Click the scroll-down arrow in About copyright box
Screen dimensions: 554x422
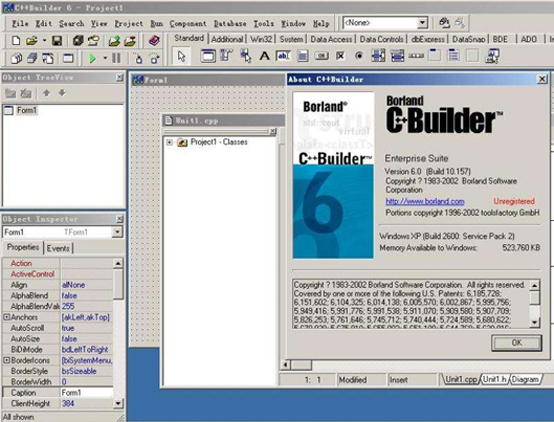(x=535, y=322)
